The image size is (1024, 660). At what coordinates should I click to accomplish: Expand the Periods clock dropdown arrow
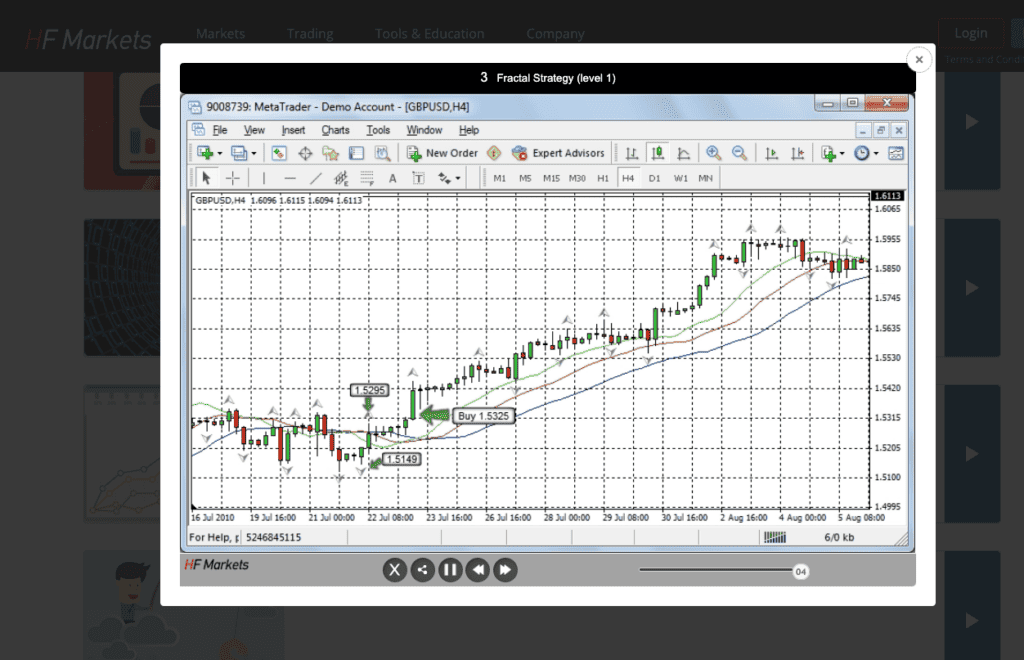point(876,154)
